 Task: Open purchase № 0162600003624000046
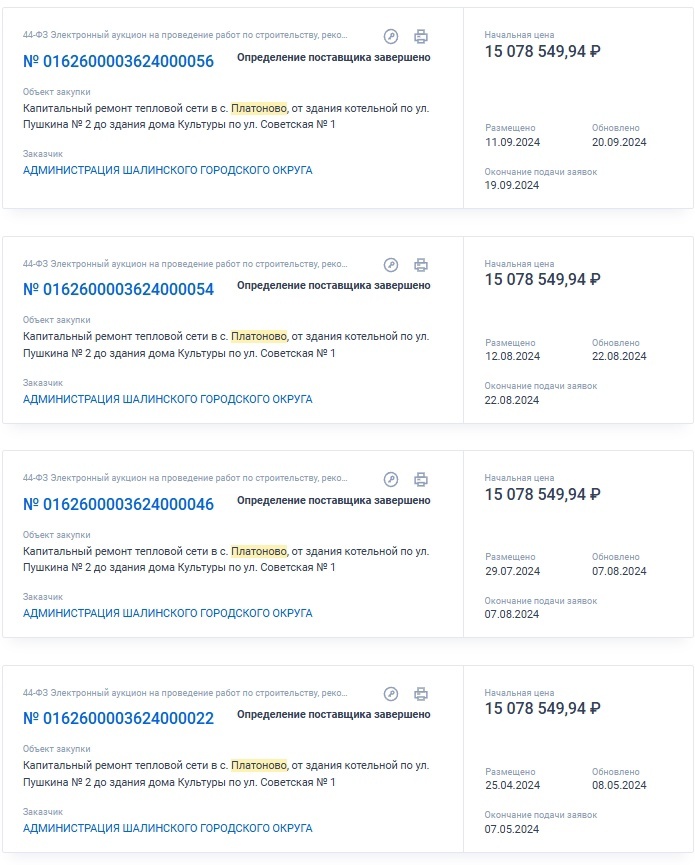tap(118, 504)
